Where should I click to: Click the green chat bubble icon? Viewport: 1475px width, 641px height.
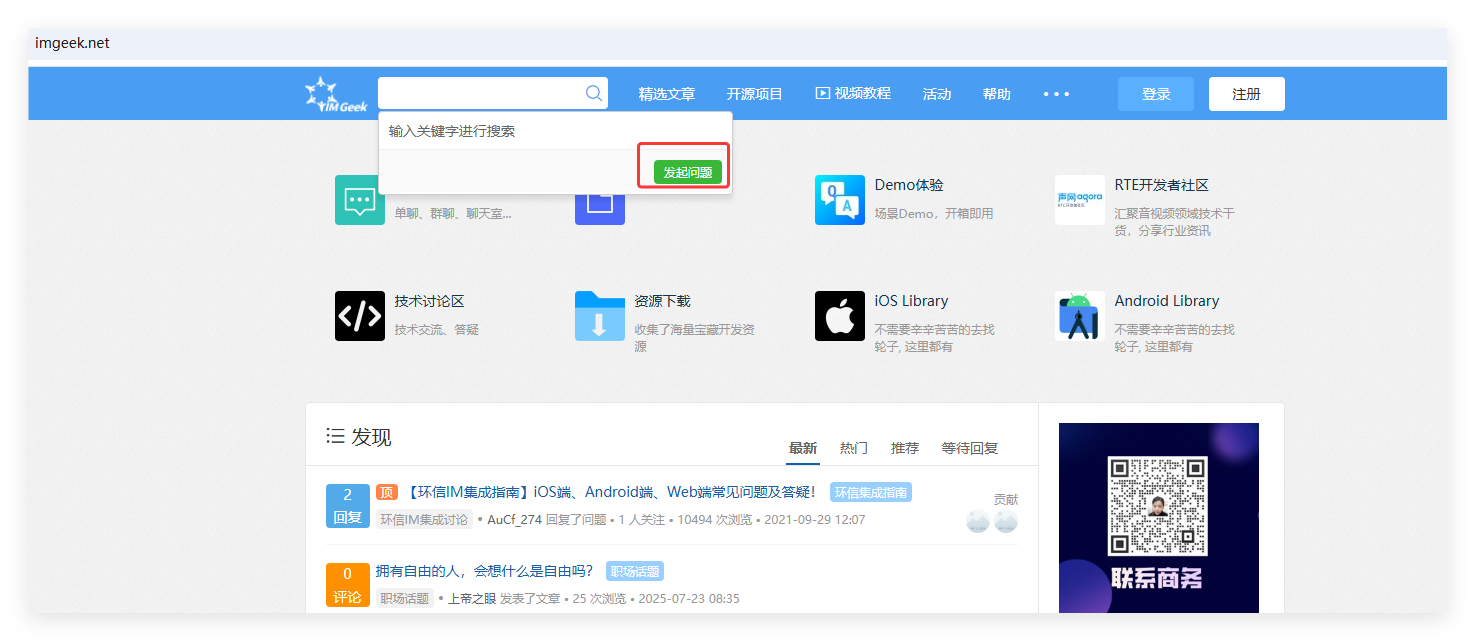pos(358,201)
